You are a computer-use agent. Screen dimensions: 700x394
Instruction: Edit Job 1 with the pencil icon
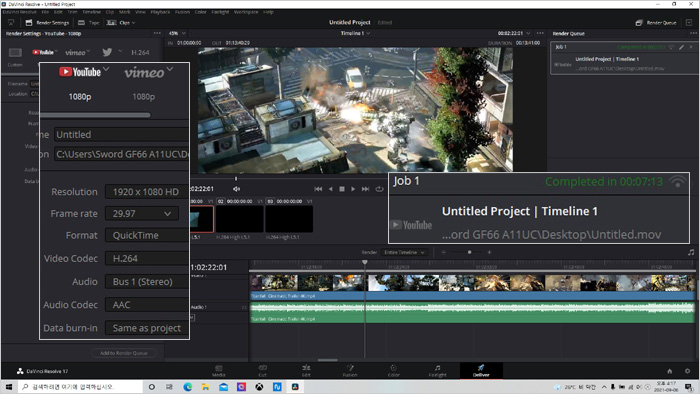682,47
